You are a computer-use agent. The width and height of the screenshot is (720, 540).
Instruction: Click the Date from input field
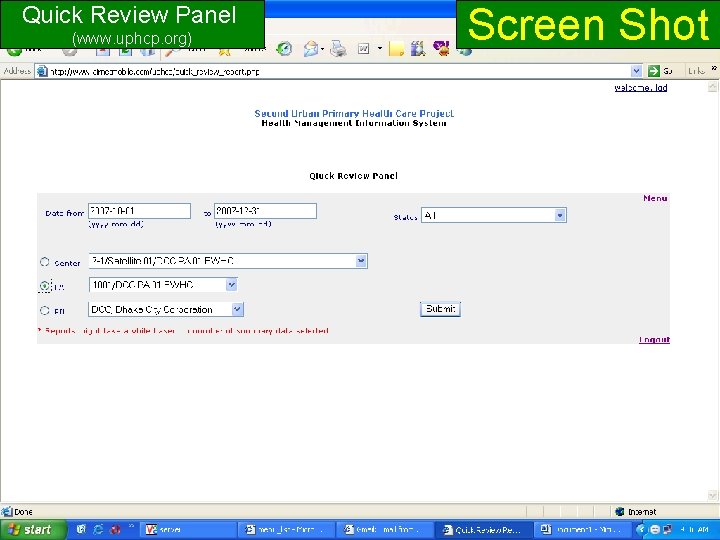(139, 211)
